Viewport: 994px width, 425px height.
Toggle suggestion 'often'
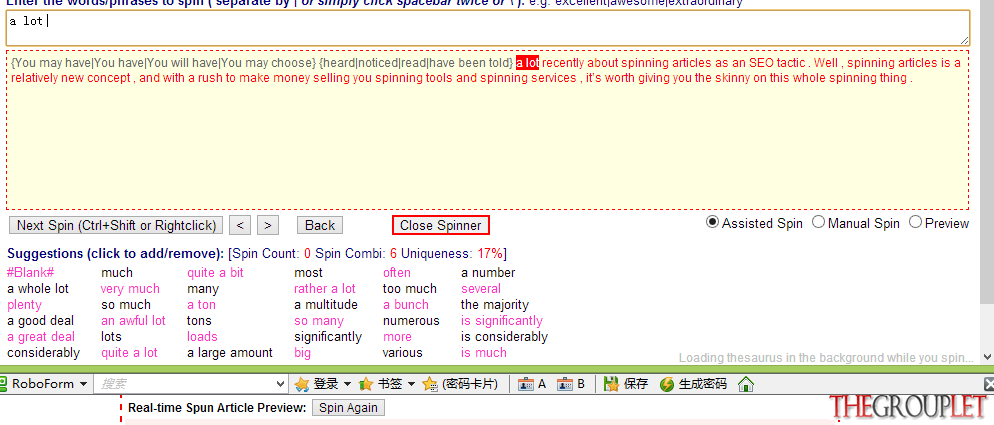tap(397, 273)
